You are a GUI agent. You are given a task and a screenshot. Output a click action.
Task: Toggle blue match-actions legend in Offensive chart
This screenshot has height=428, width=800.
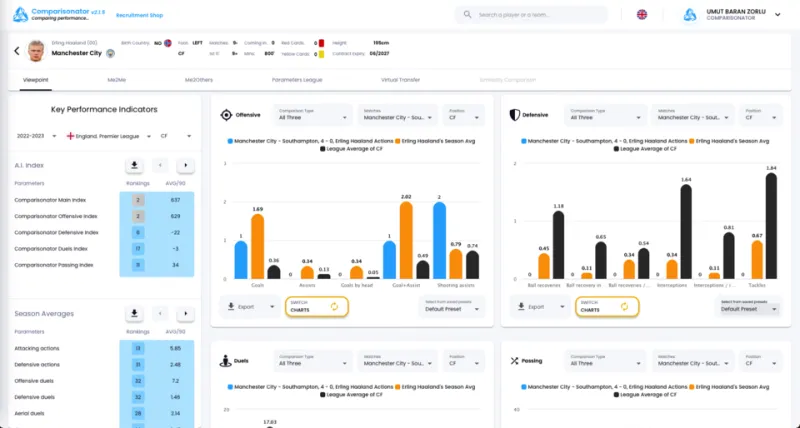coord(310,141)
